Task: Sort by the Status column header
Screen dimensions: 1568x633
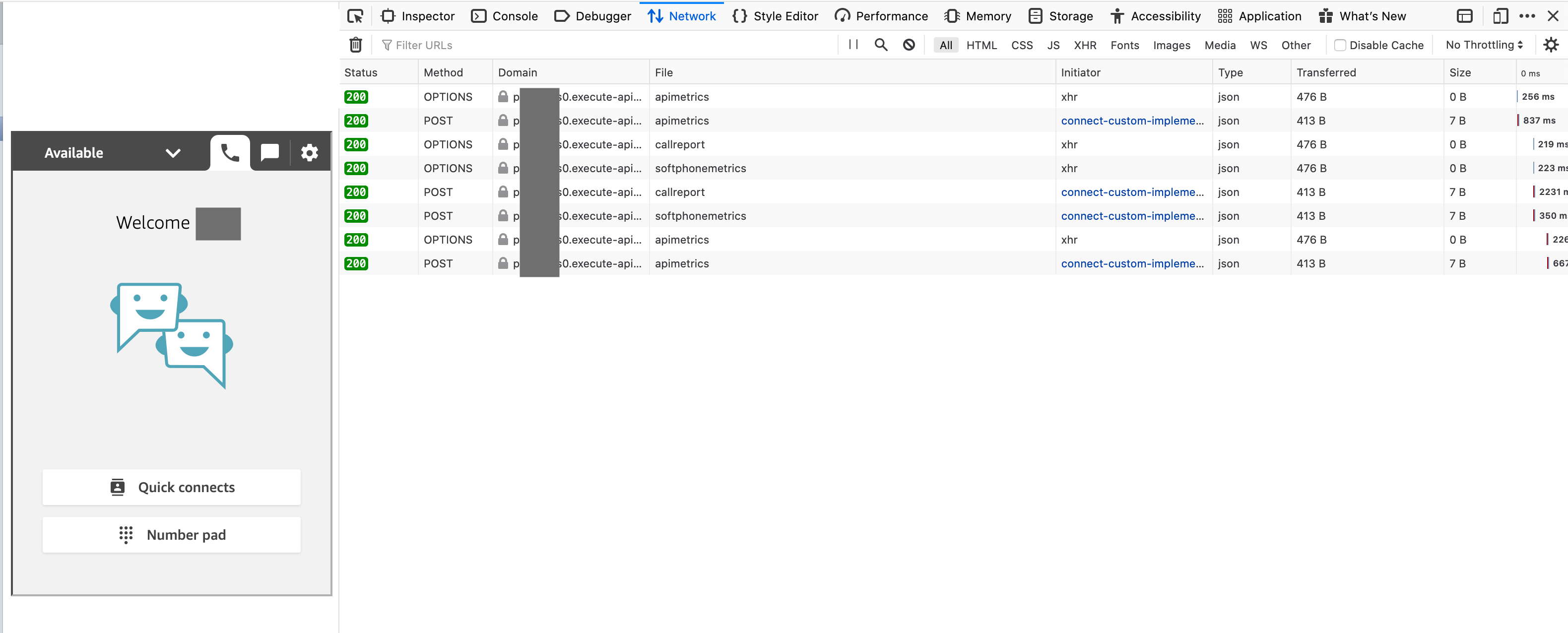Action: [x=379, y=72]
